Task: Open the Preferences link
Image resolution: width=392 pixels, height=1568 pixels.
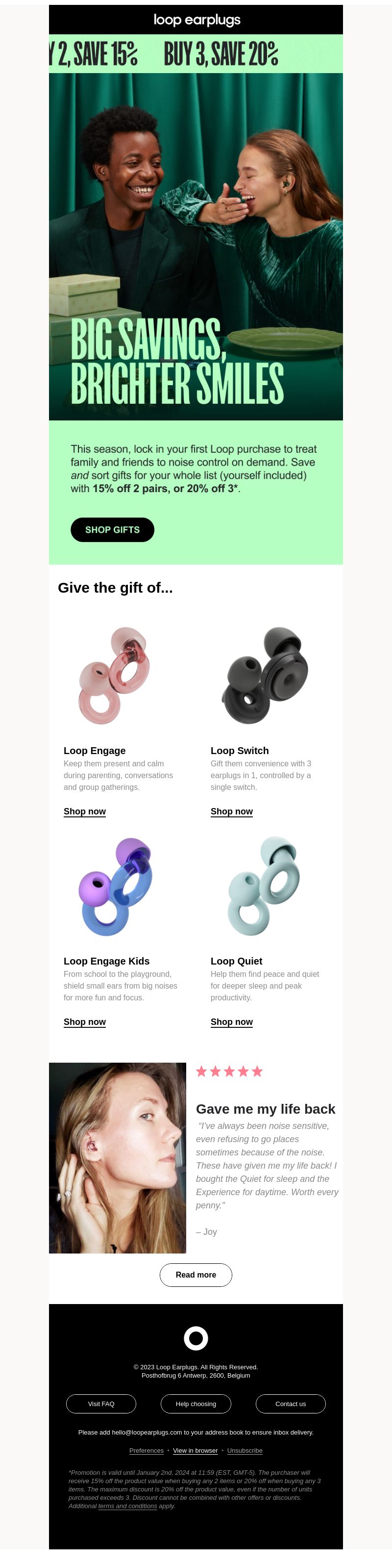Action: point(147,1451)
